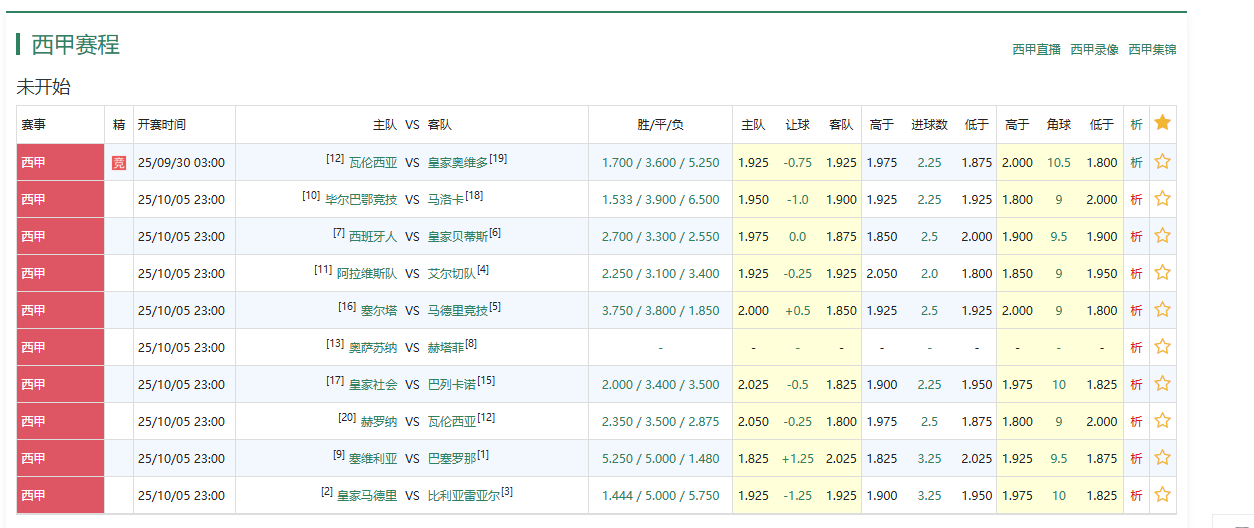Screen dimensions: 1254x528
Task: Star the 塞维利亚 vs 巴塞罗那 match
Action: [x=1162, y=458]
